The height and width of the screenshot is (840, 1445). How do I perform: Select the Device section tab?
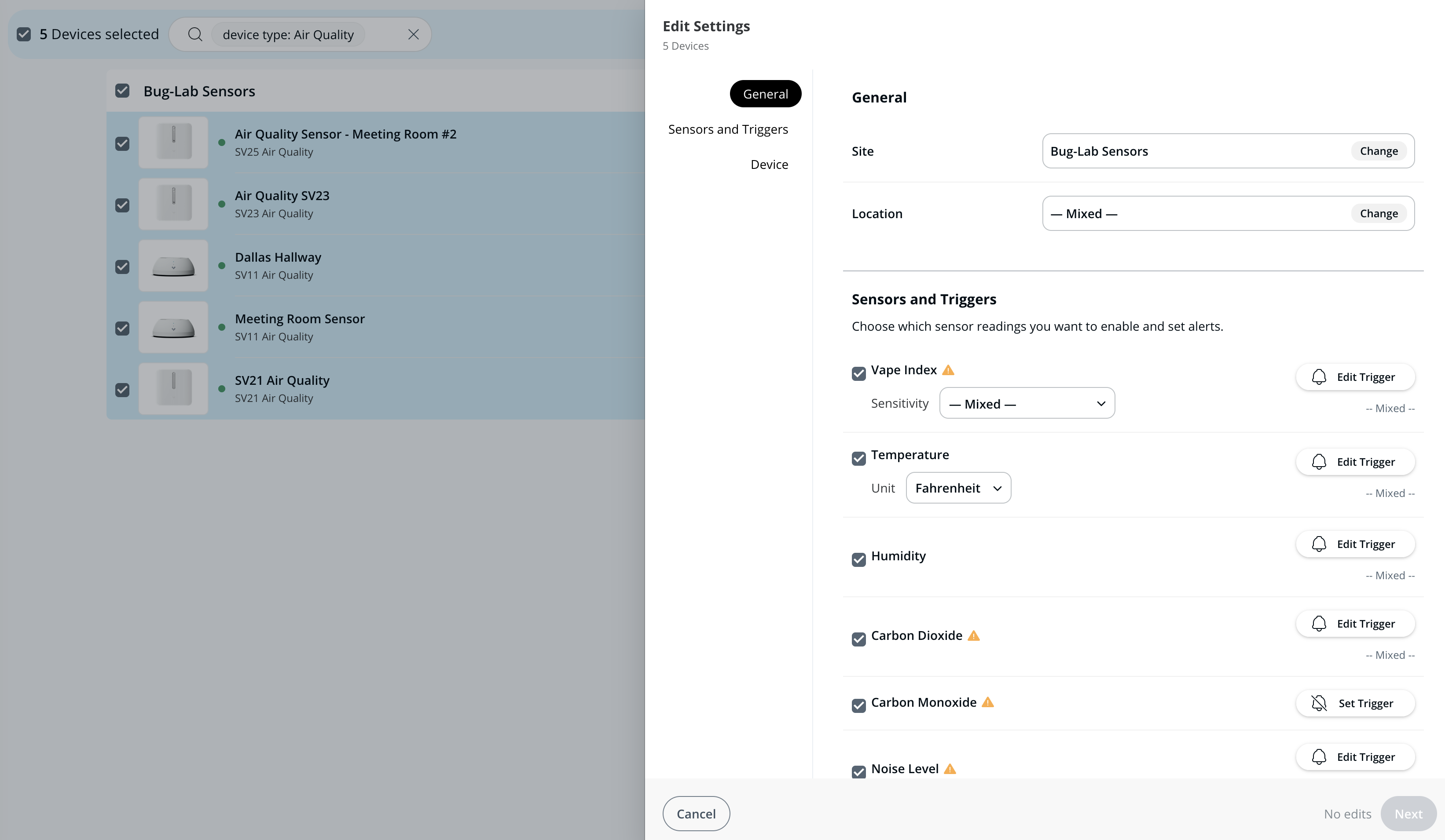click(x=769, y=164)
